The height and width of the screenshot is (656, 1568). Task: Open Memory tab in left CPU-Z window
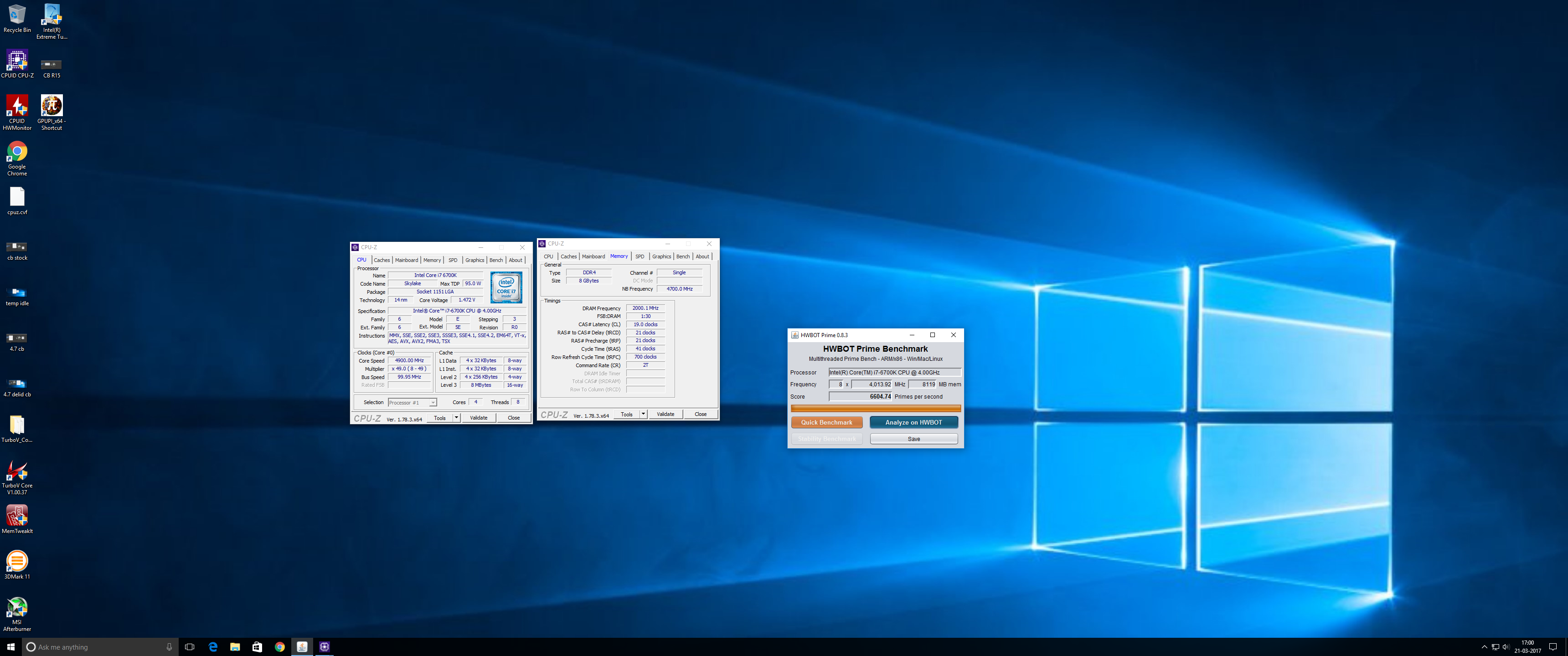point(432,260)
